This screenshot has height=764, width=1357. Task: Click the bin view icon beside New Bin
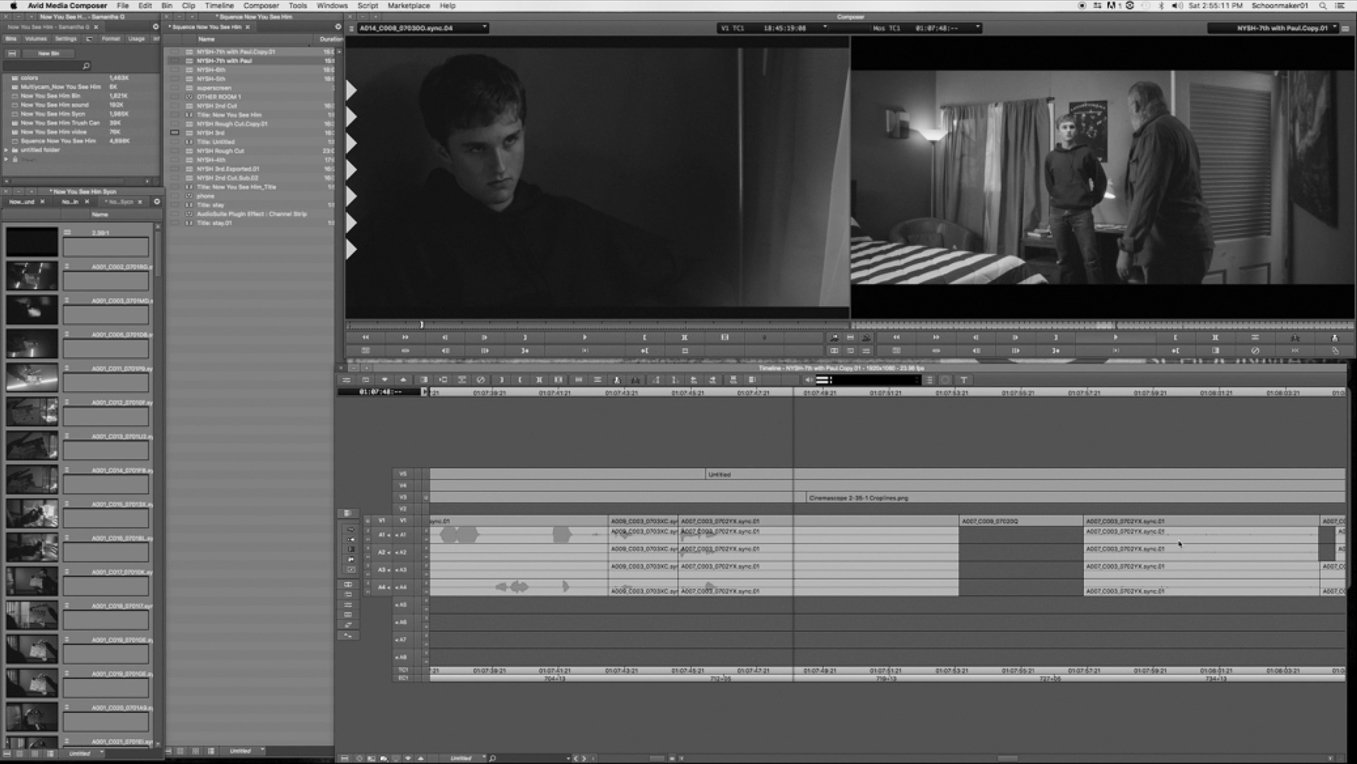[12, 53]
